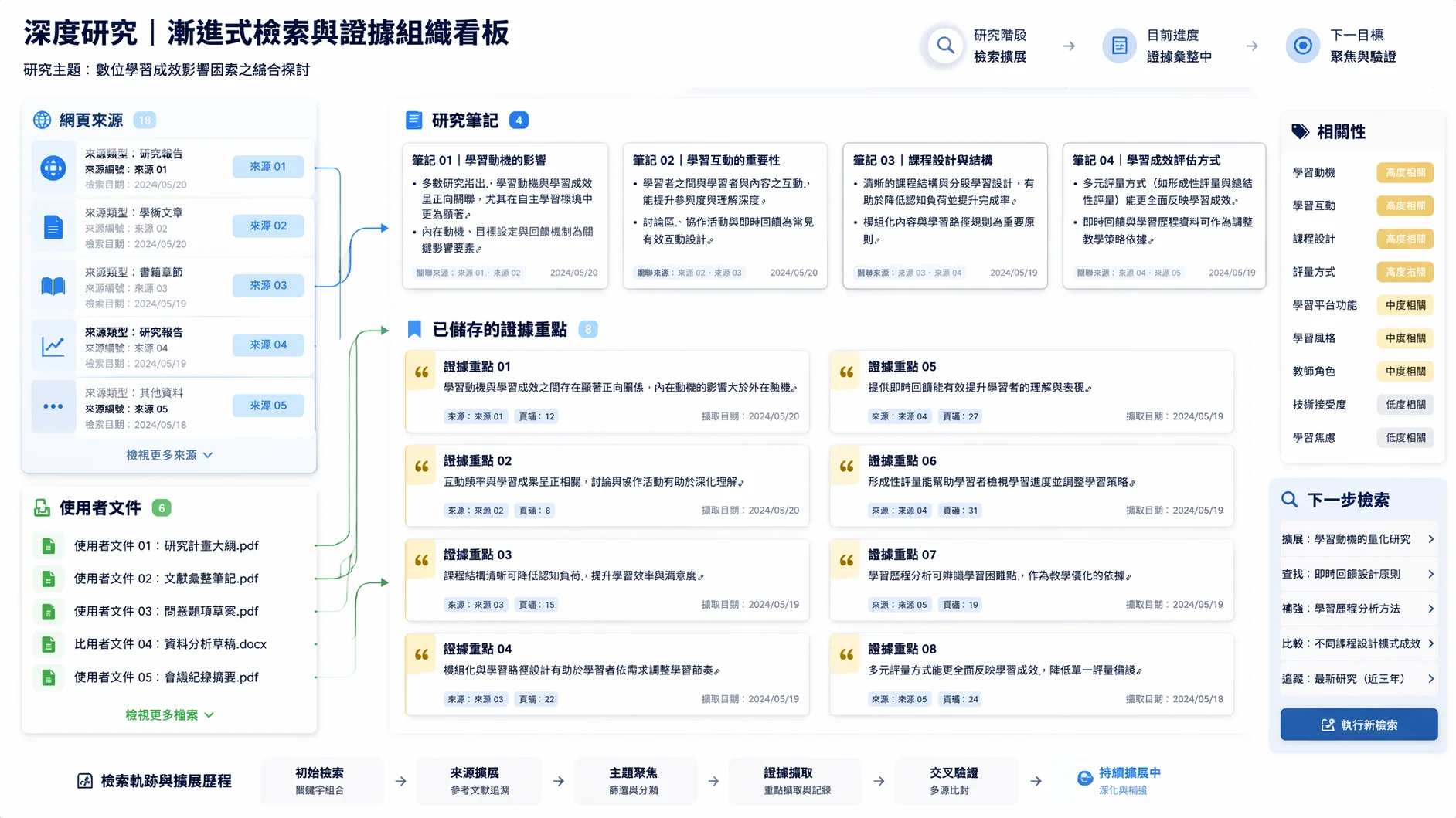Click the tag icon beside 相關性
The width and height of the screenshot is (1456, 818).
(x=1300, y=131)
